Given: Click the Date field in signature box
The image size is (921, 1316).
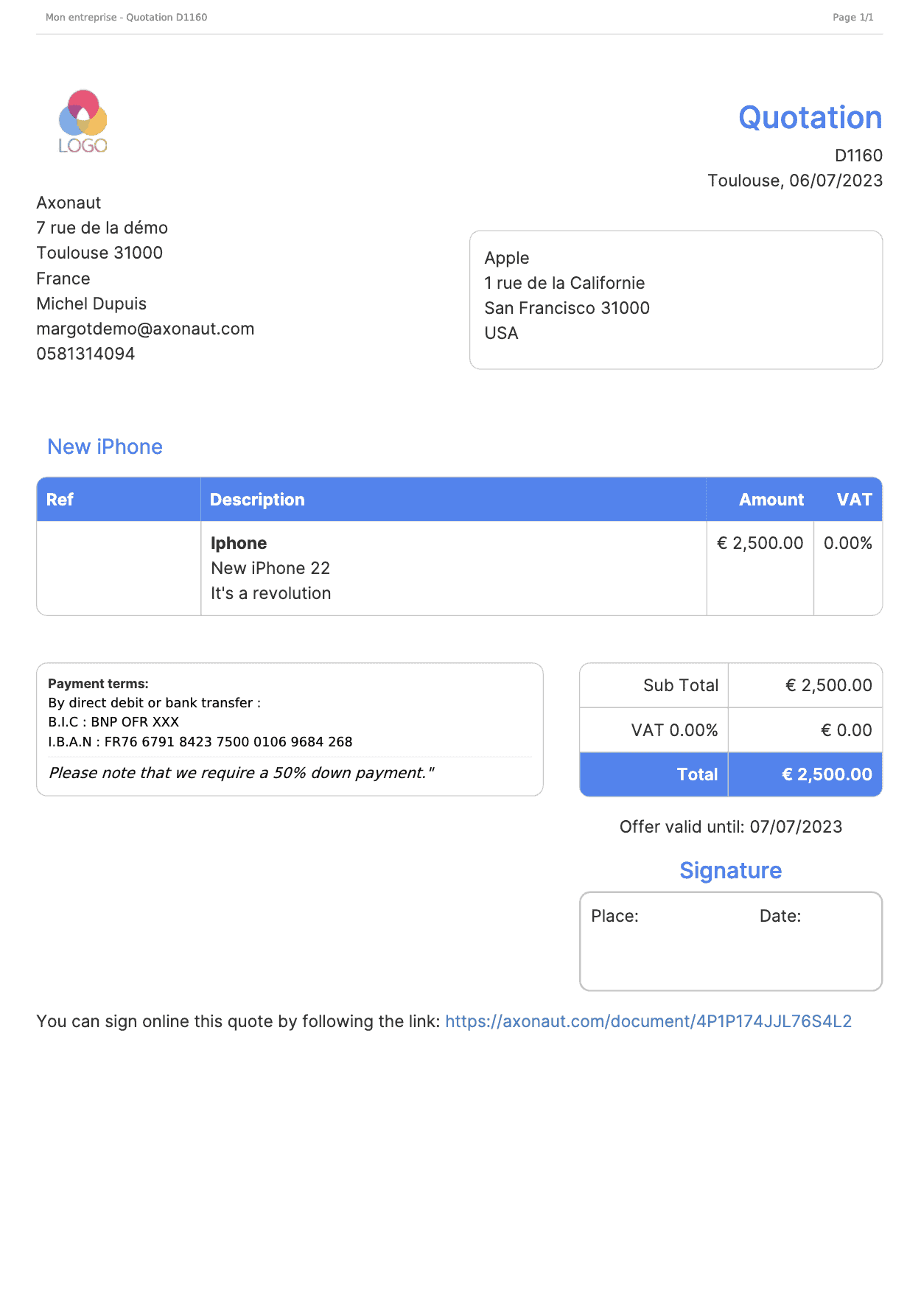Looking at the screenshot, I should pos(780,916).
